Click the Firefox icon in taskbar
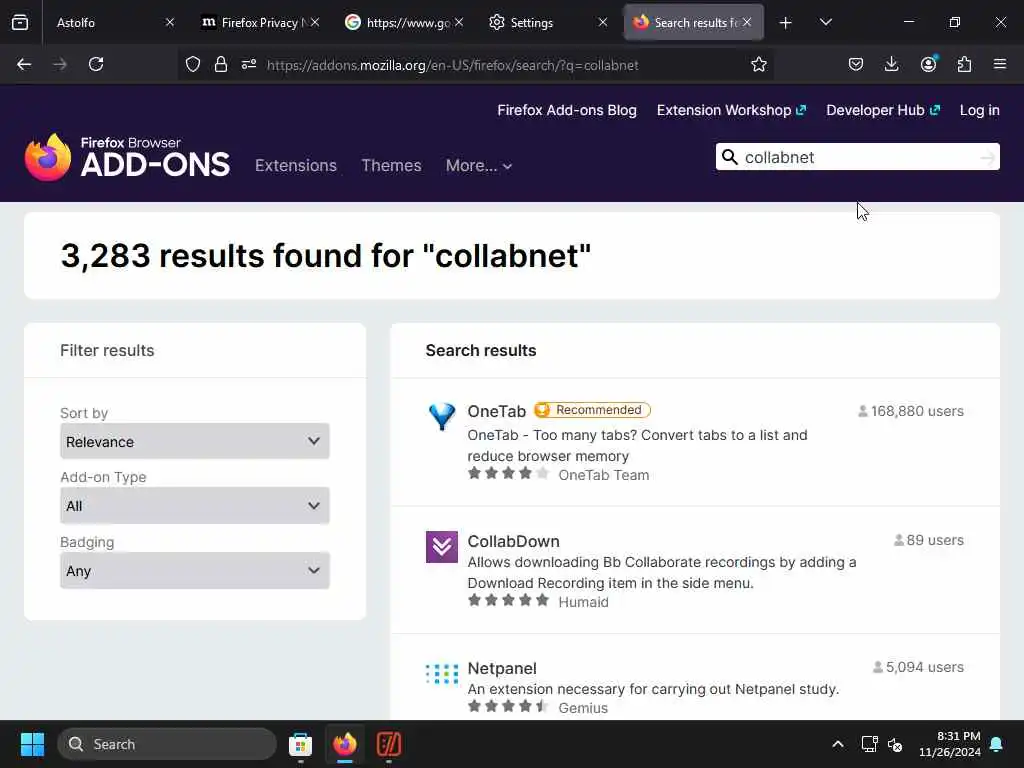Screen dimensions: 1024x768 [345, 744]
